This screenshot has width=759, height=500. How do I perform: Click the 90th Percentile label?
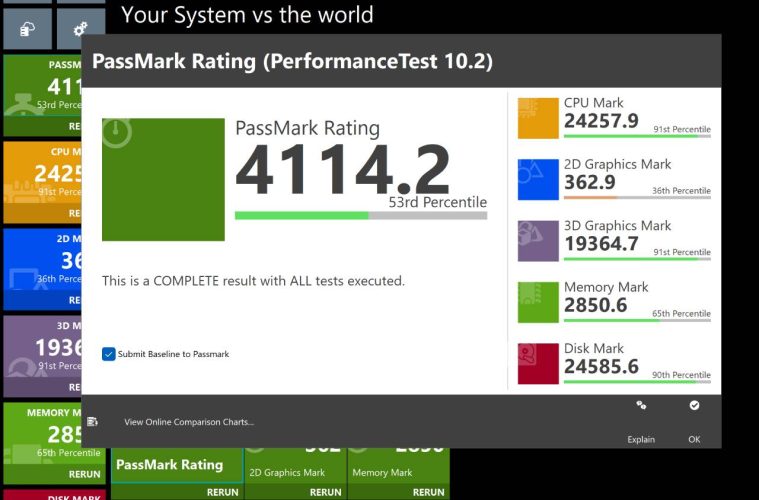681,375
